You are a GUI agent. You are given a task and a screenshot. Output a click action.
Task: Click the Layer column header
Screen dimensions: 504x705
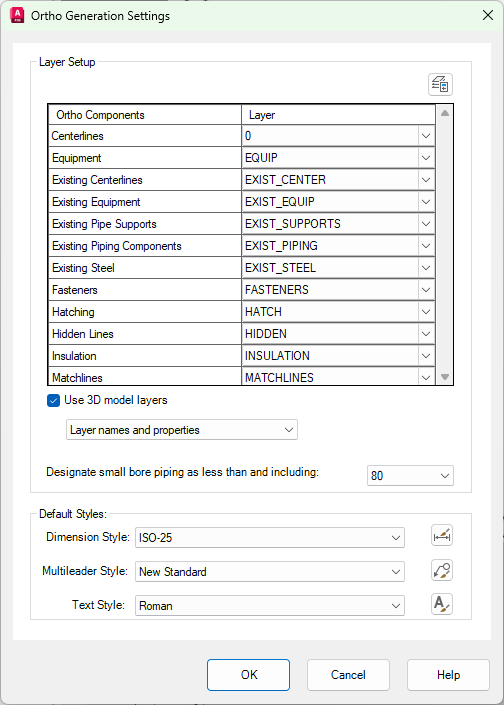coord(339,115)
